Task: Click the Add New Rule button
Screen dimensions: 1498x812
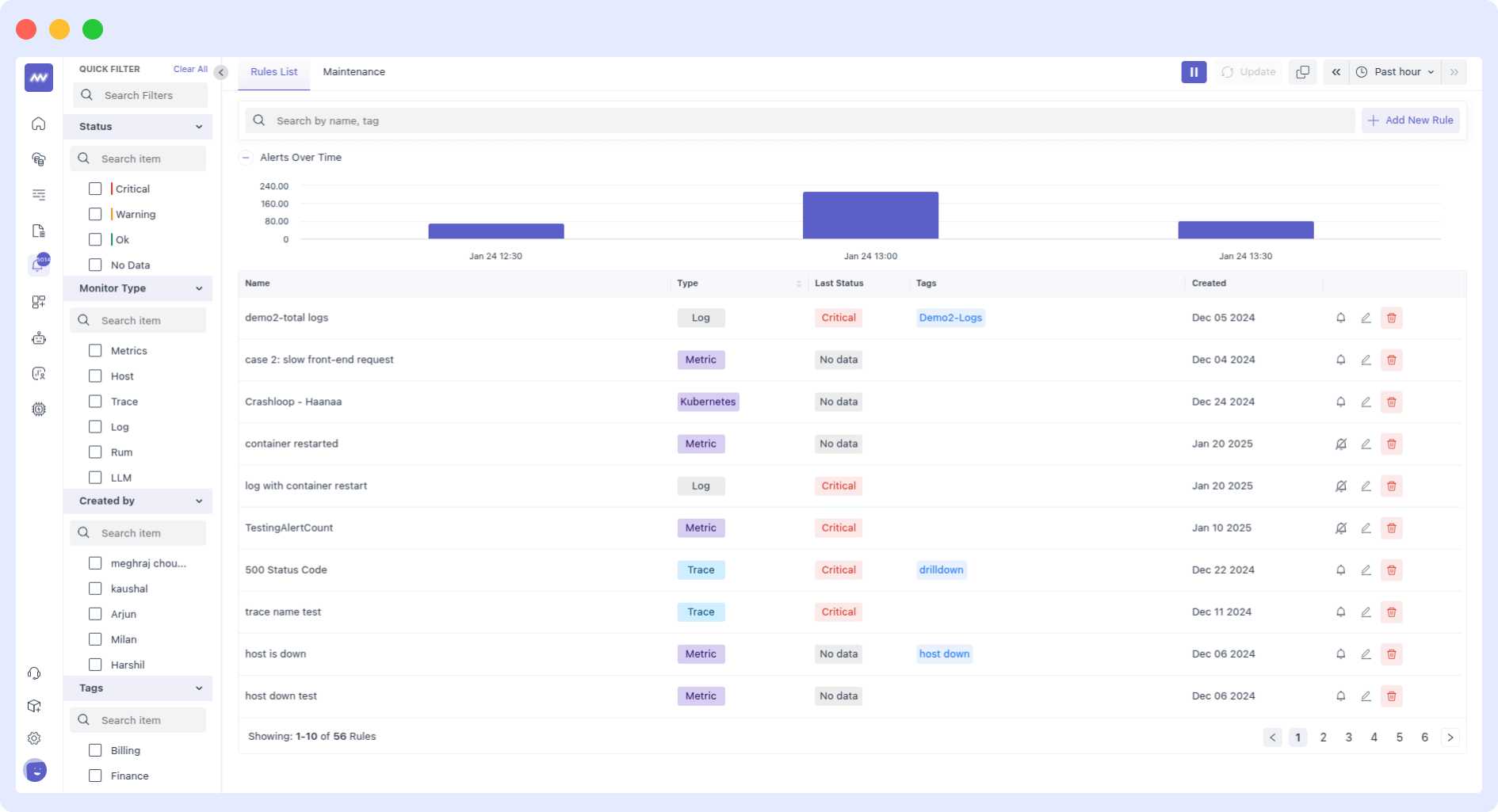Action: (x=1410, y=120)
